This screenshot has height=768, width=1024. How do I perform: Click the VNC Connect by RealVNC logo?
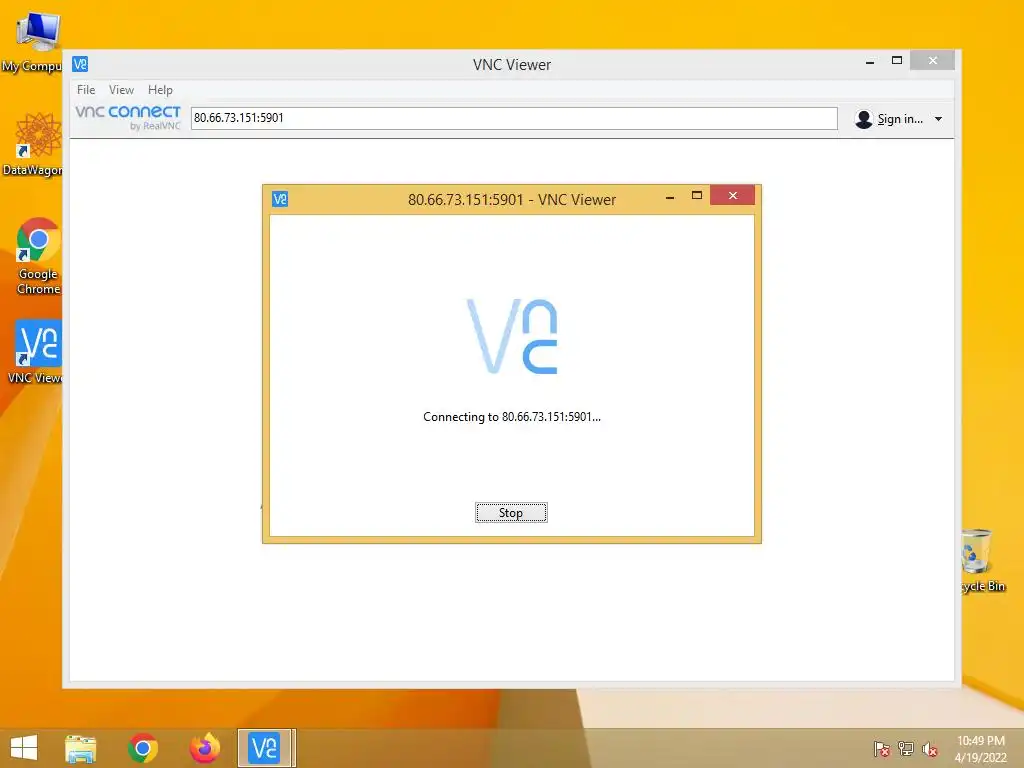[128, 118]
